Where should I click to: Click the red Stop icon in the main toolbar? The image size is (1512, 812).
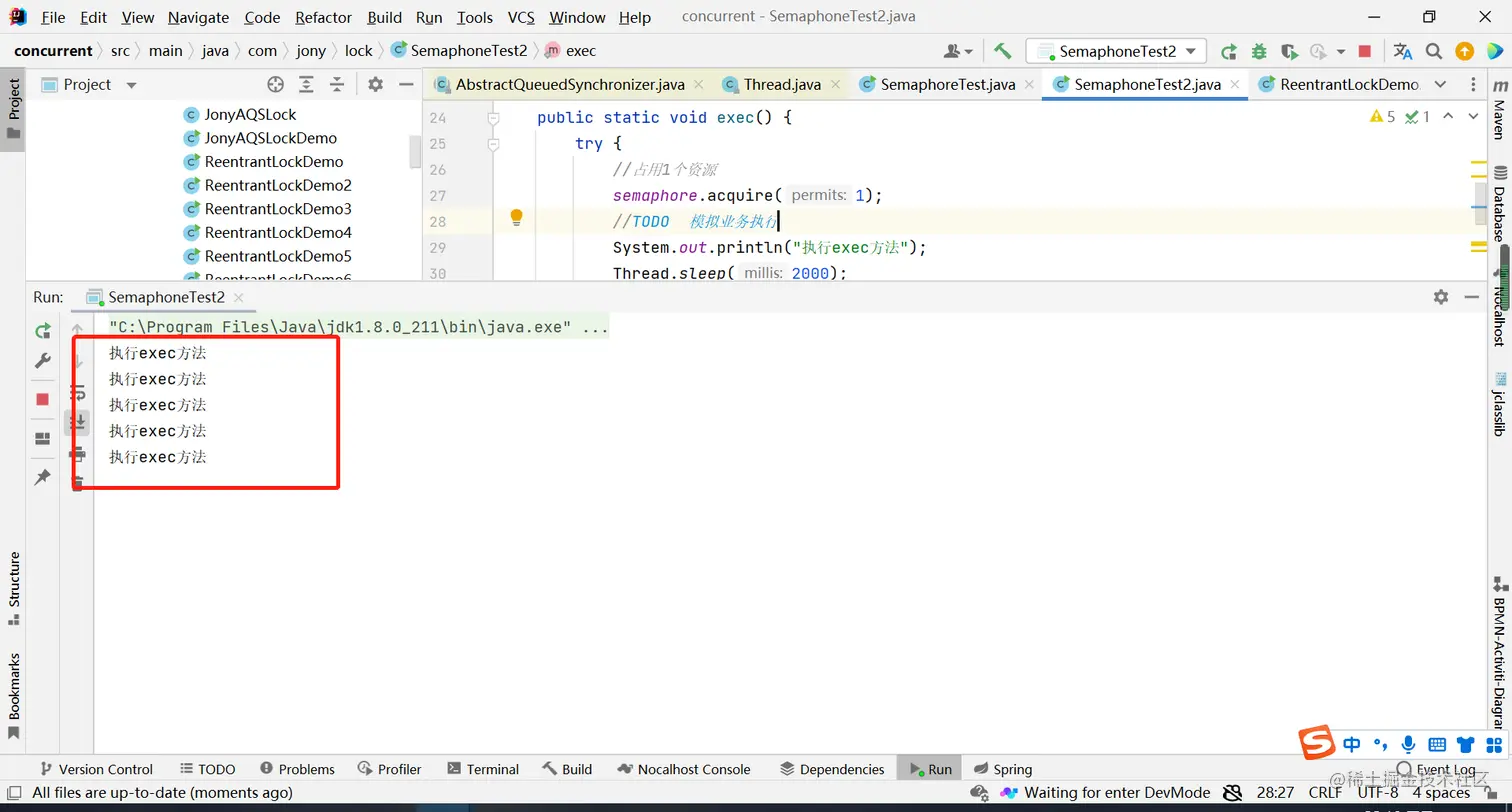1365,51
